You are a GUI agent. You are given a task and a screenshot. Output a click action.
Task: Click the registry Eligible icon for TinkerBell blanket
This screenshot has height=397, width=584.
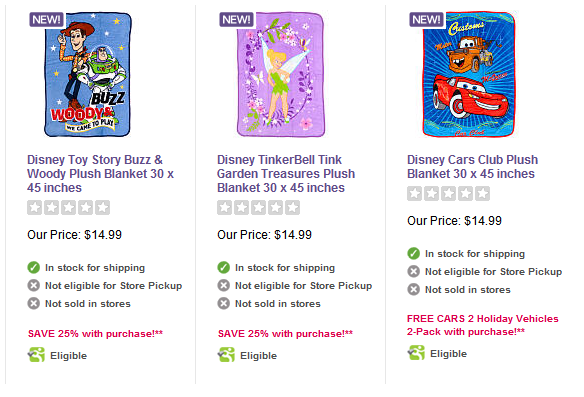pyautogui.click(x=226, y=355)
